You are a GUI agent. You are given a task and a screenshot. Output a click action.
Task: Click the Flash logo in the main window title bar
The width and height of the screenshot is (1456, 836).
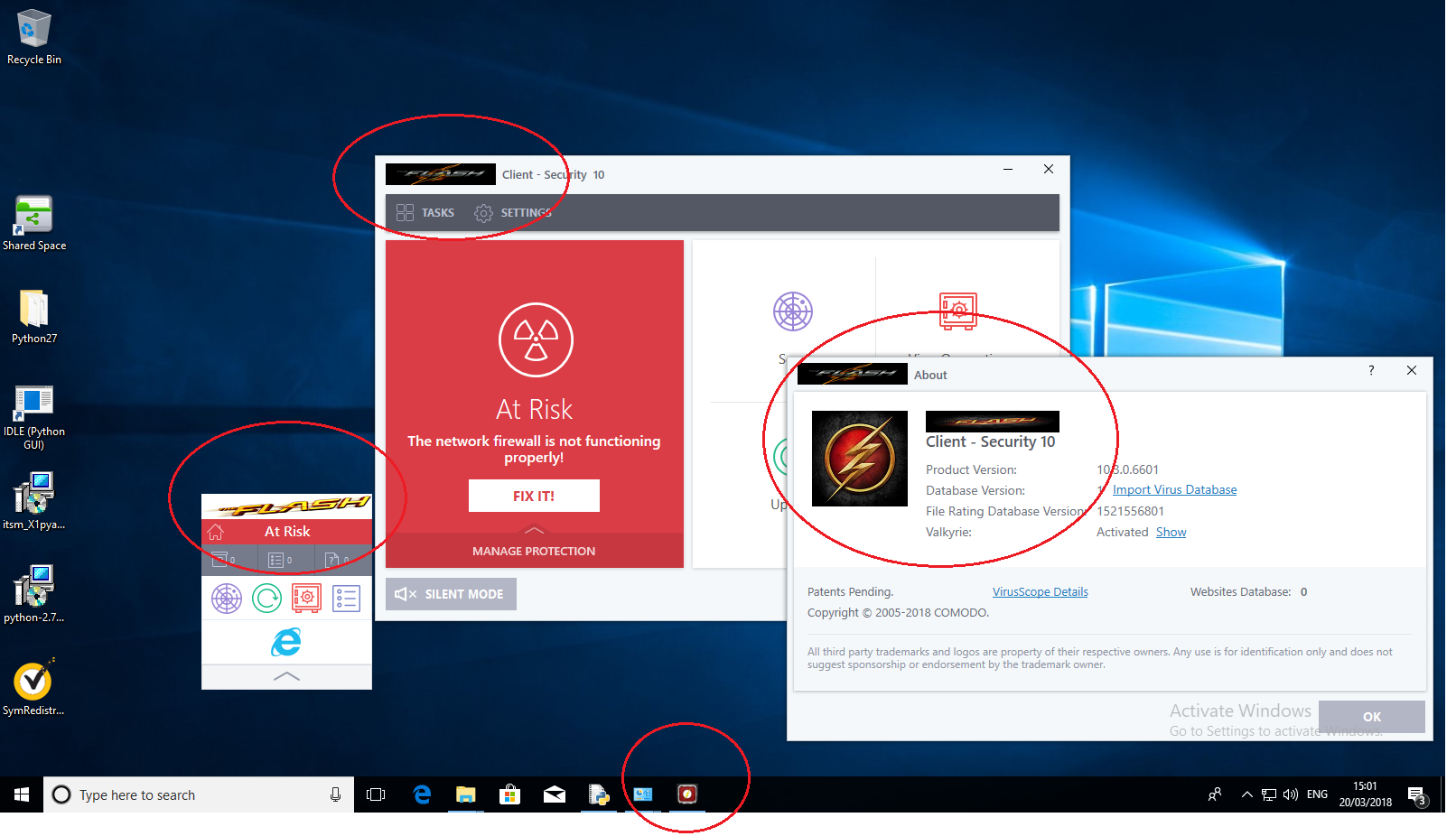click(440, 174)
